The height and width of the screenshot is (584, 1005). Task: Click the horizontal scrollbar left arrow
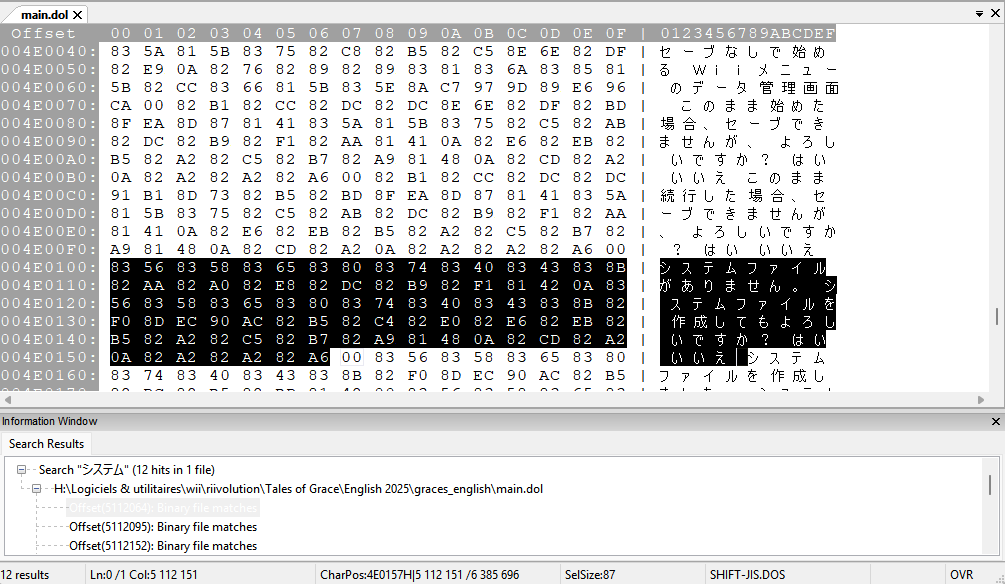(x=8, y=399)
